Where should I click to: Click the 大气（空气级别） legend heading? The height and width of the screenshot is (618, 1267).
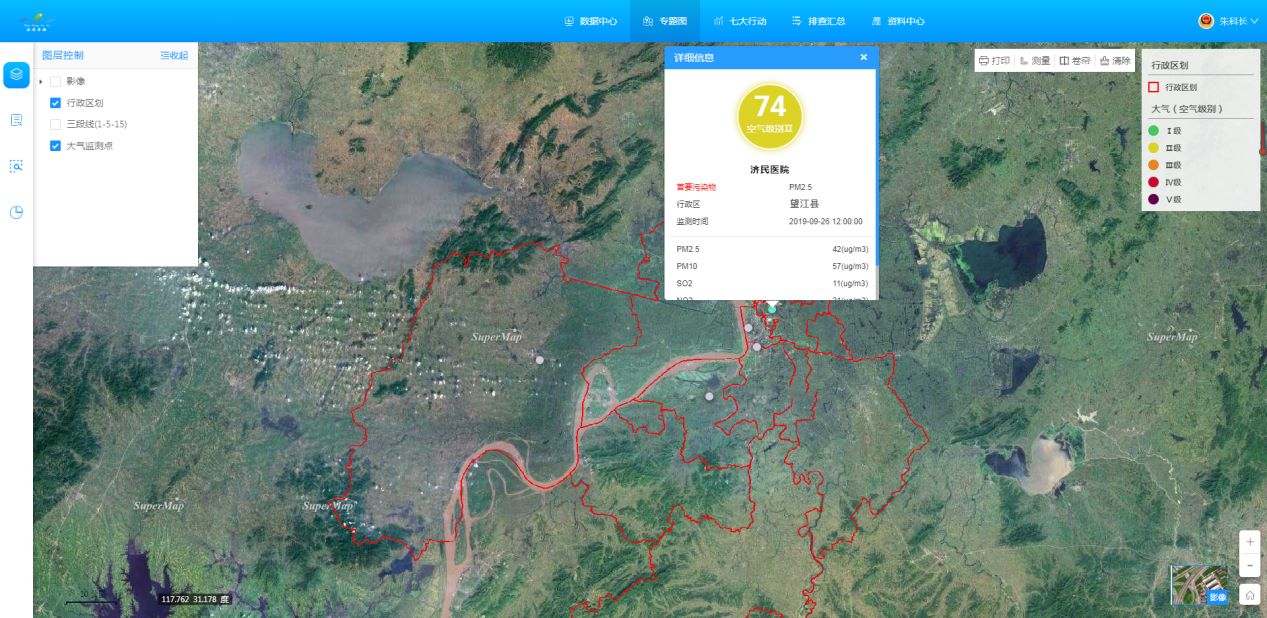click(1188, 109)
